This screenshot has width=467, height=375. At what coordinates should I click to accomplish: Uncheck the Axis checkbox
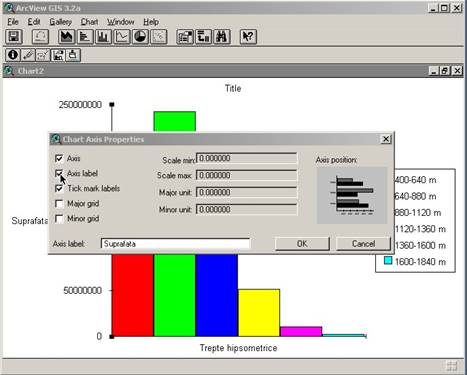point(59,158)
